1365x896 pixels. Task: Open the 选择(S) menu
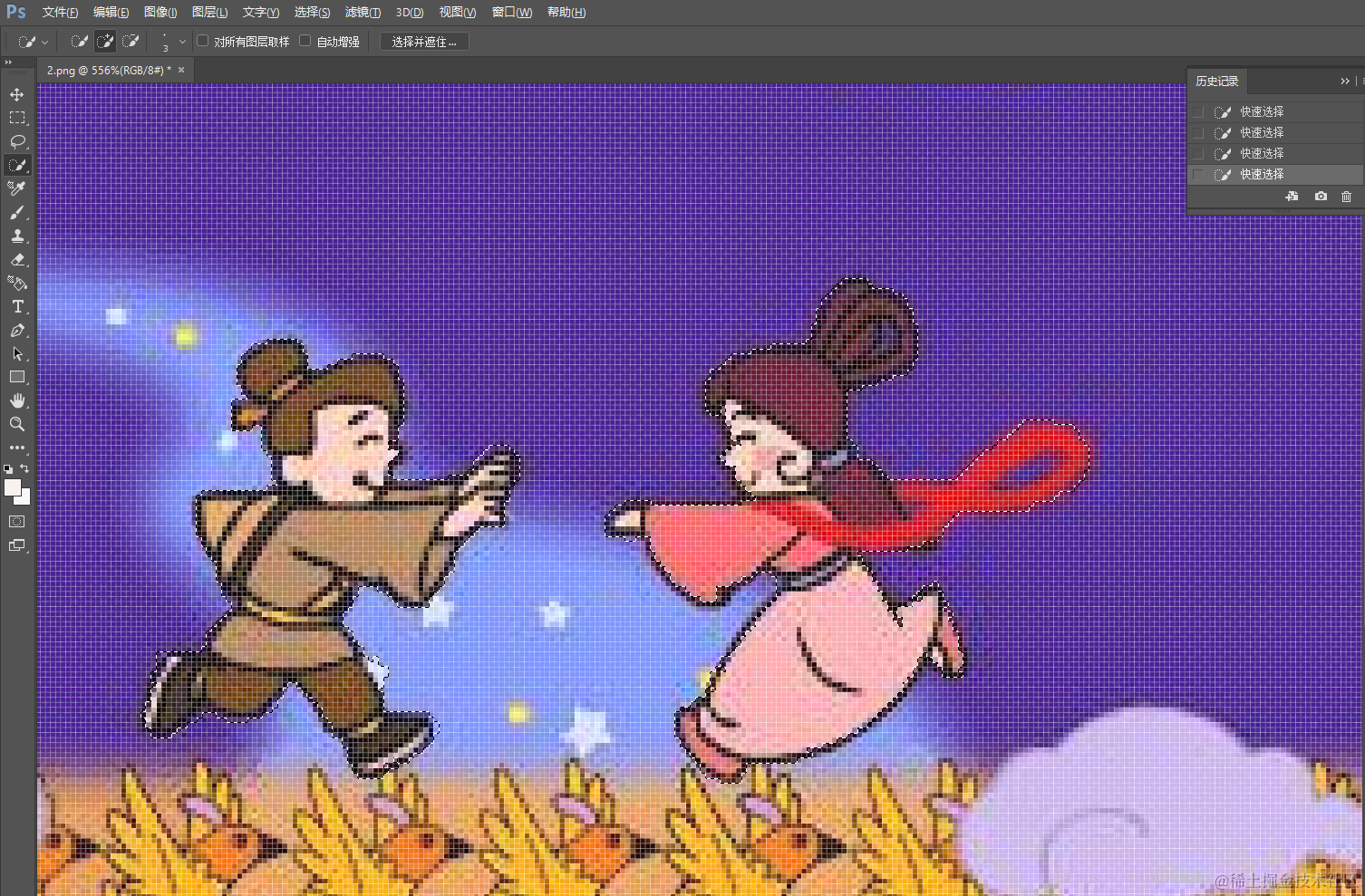pyautogui.click(x=312, y=13)
